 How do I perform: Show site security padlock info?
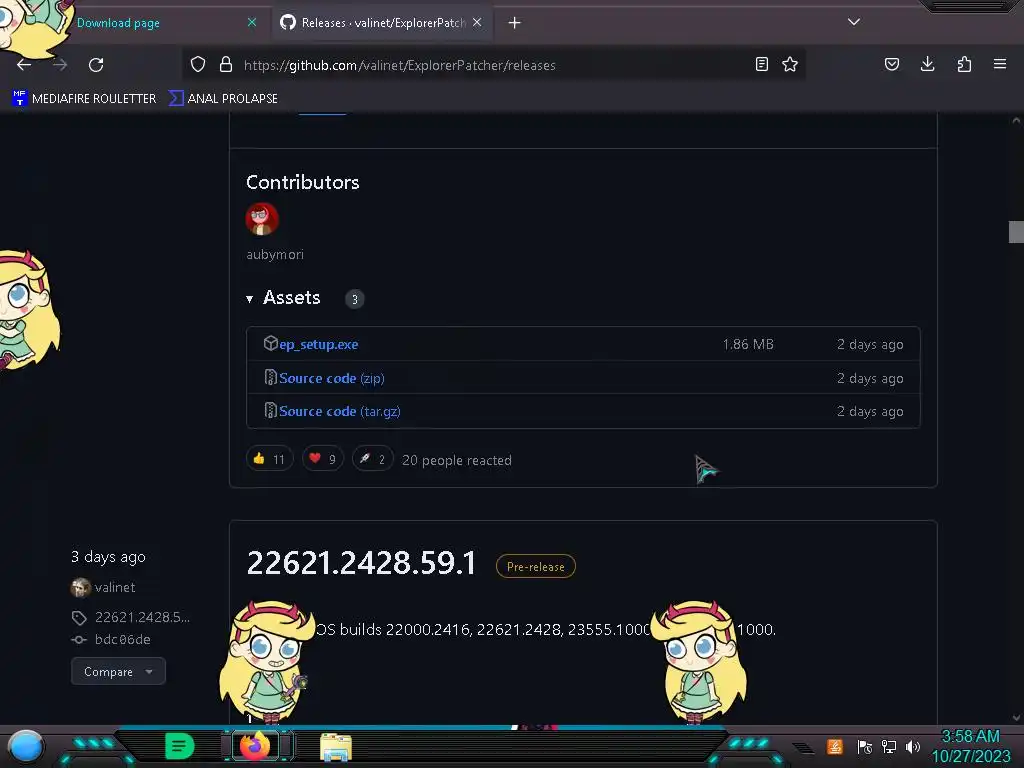point(226,65)
